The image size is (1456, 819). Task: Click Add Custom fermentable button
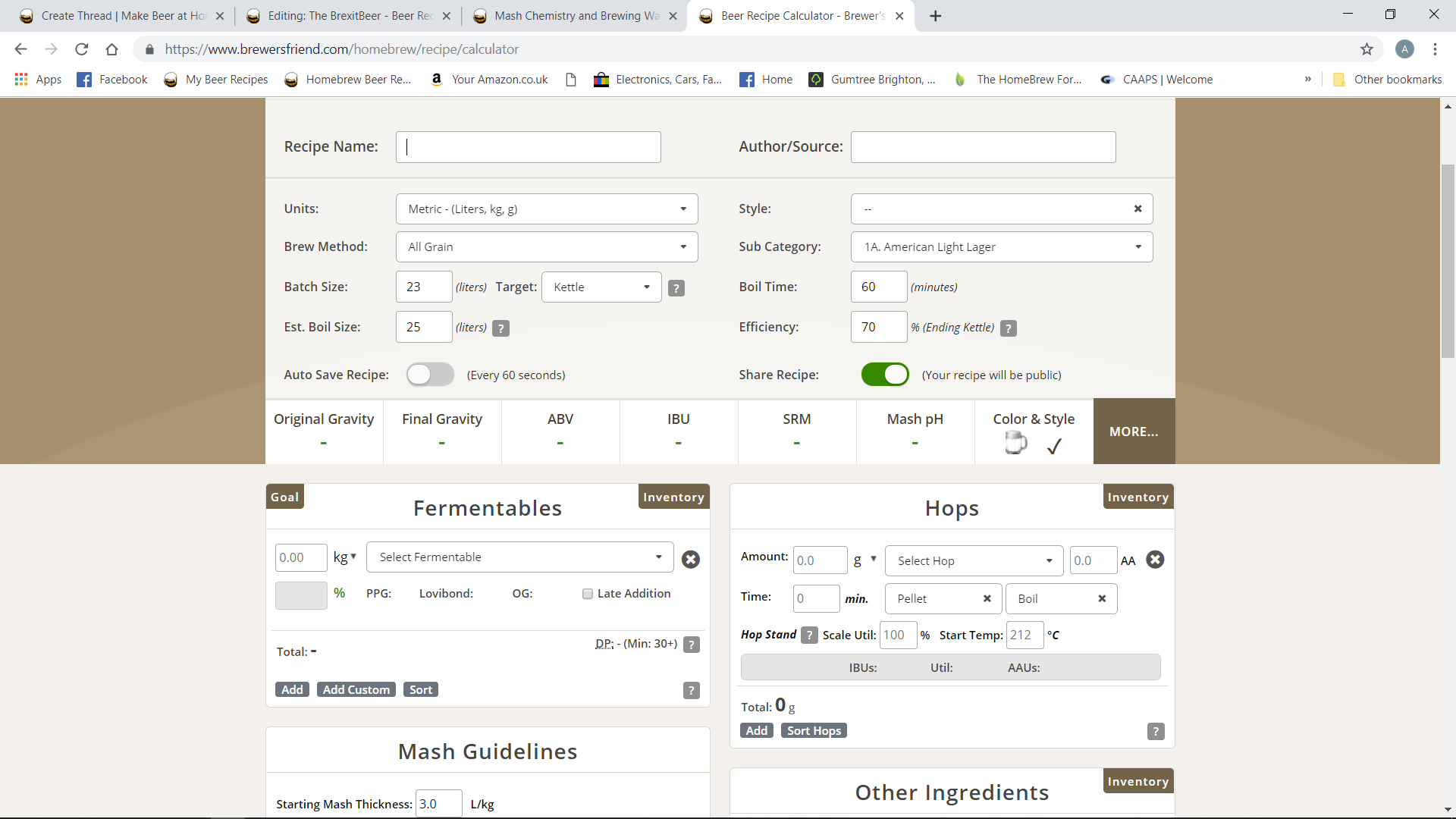[356, 690]
